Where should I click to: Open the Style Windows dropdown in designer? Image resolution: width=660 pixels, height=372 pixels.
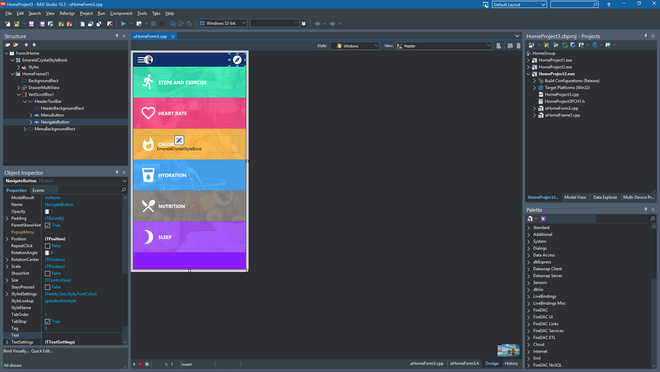(354, 45)
